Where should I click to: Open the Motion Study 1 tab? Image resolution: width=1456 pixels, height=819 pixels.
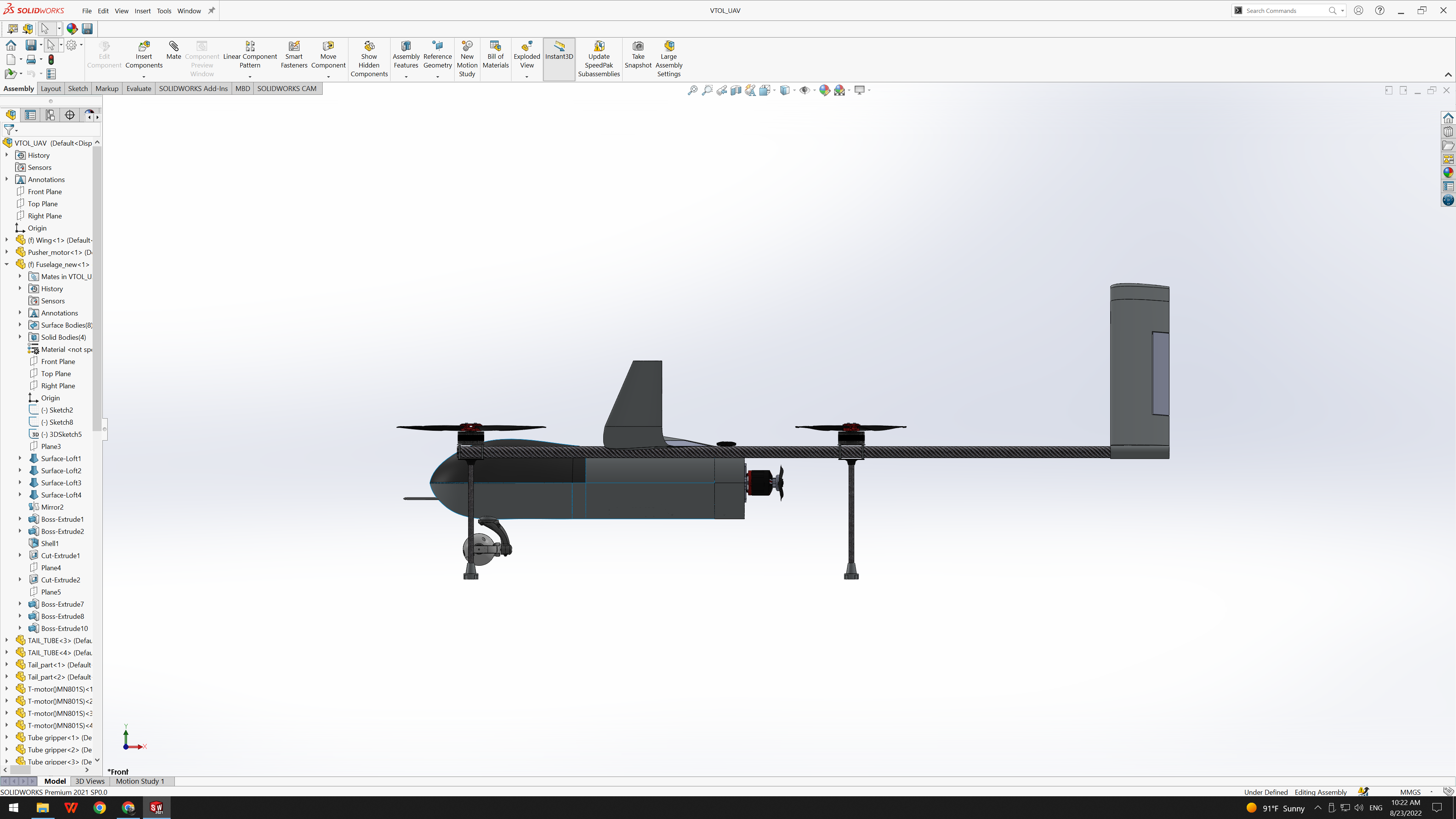[x=140, y=781]
